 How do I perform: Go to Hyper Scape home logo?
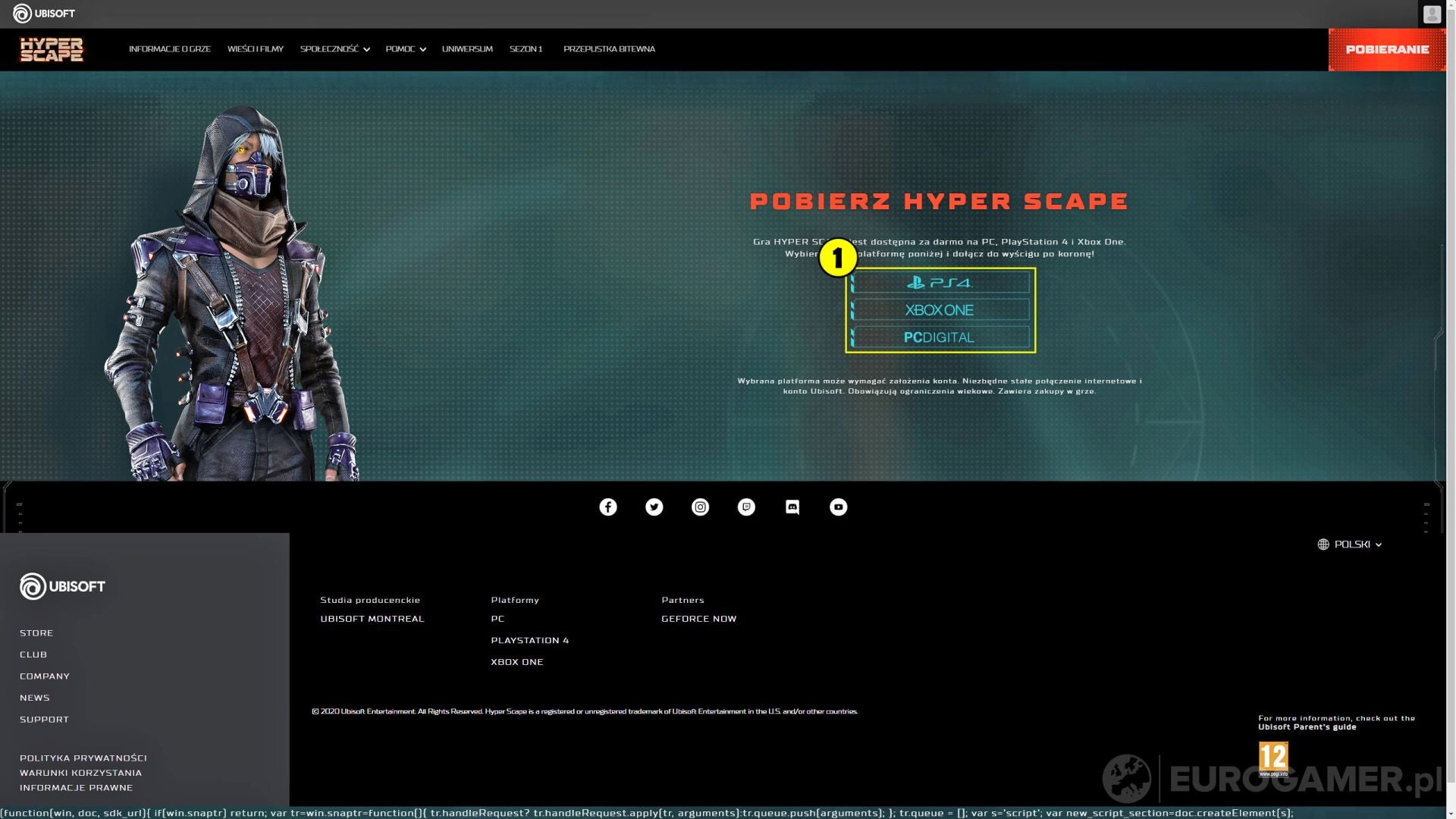point(52,49)
